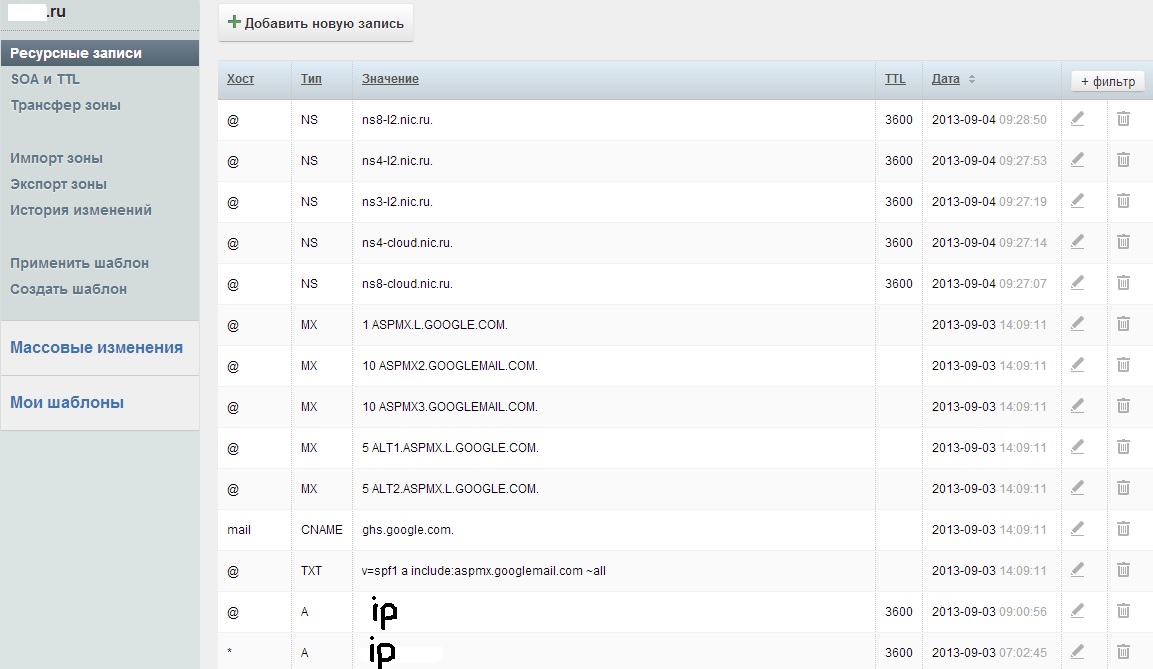Click the * wildcard host cell

[229, 652]
